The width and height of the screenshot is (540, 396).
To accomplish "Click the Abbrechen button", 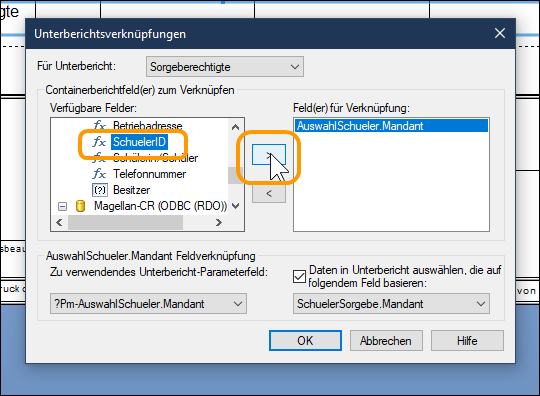I will click(386, 341).
